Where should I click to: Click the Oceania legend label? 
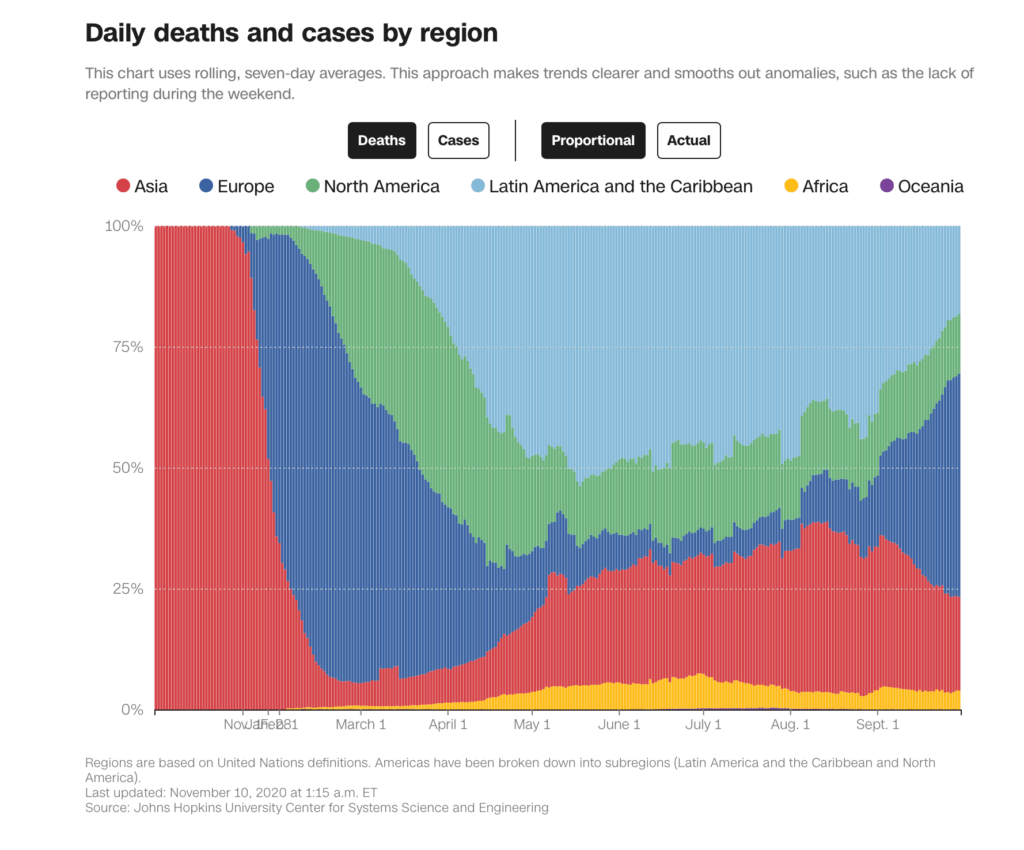[x=931, y=187]
